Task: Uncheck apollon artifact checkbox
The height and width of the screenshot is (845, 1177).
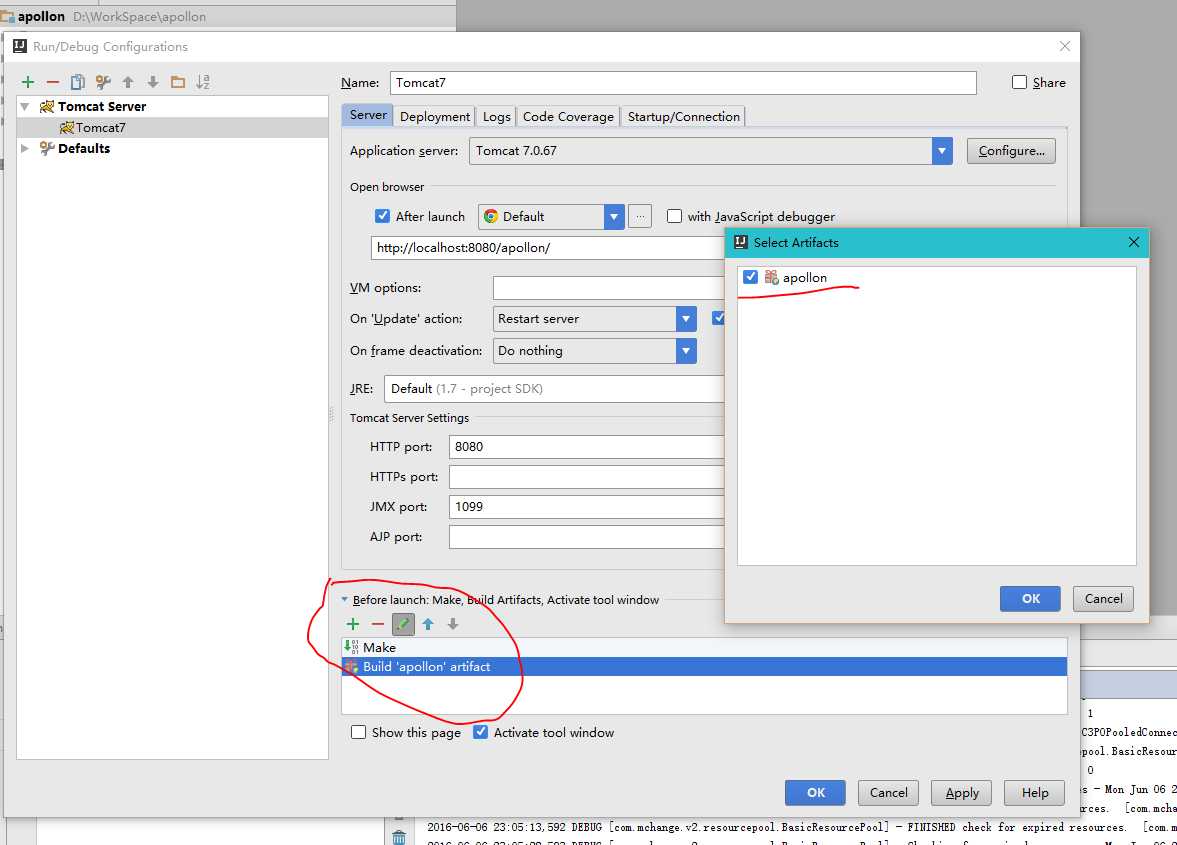Action: [750, 277]
